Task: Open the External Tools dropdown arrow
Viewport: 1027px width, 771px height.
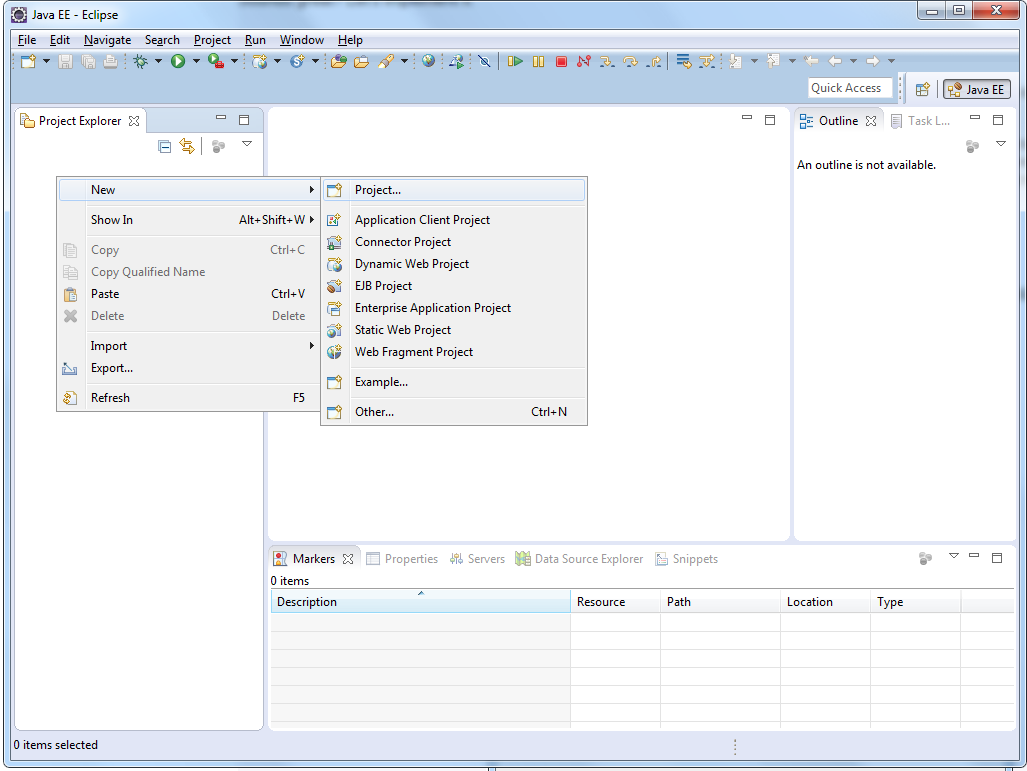Action: pyautogui.click(x=234, y=62)
